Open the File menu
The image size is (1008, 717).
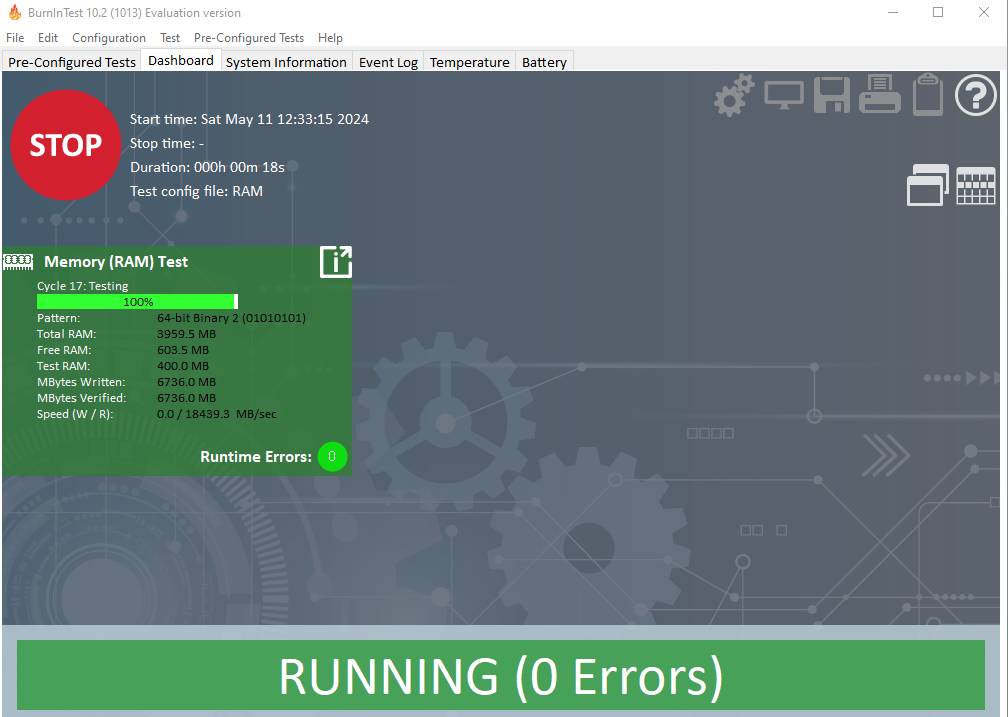point(15,38)
